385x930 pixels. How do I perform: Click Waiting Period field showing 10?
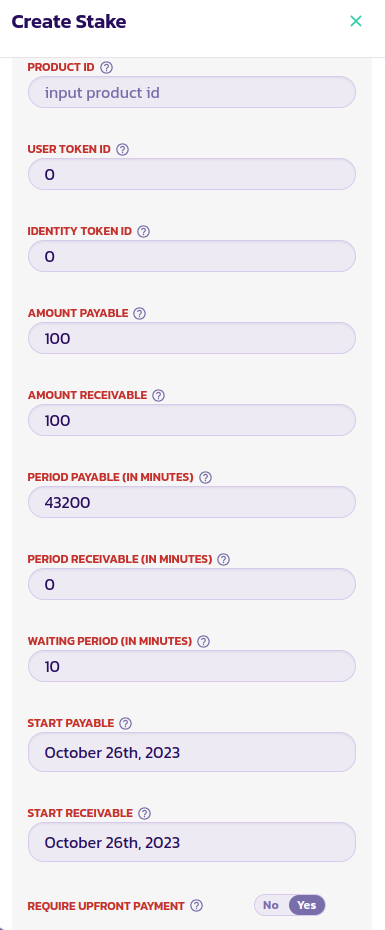[x=192, y=666]
